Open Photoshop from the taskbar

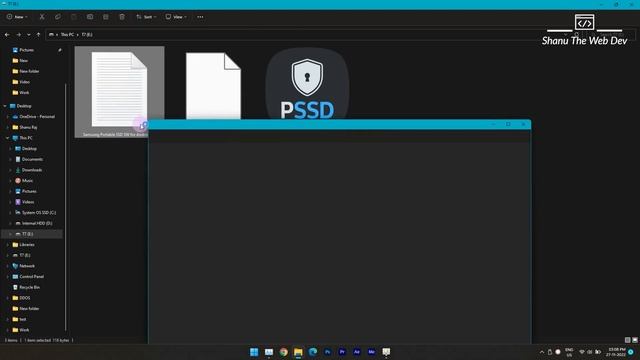pyautogui.click(x=327, y=352)
